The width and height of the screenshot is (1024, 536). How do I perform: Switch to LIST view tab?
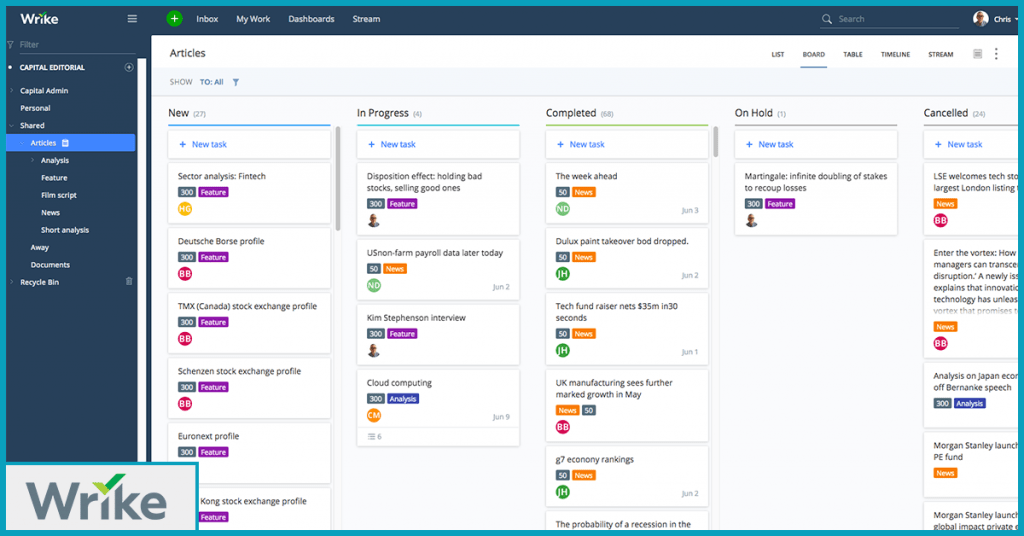pyautogui.click(x=777, y=55)
